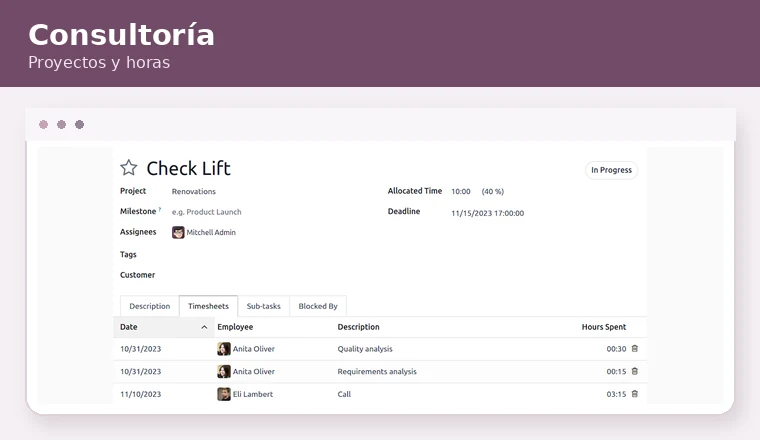Click Anita Oliver avatar on Requirements analysis row

click(223, 372)
